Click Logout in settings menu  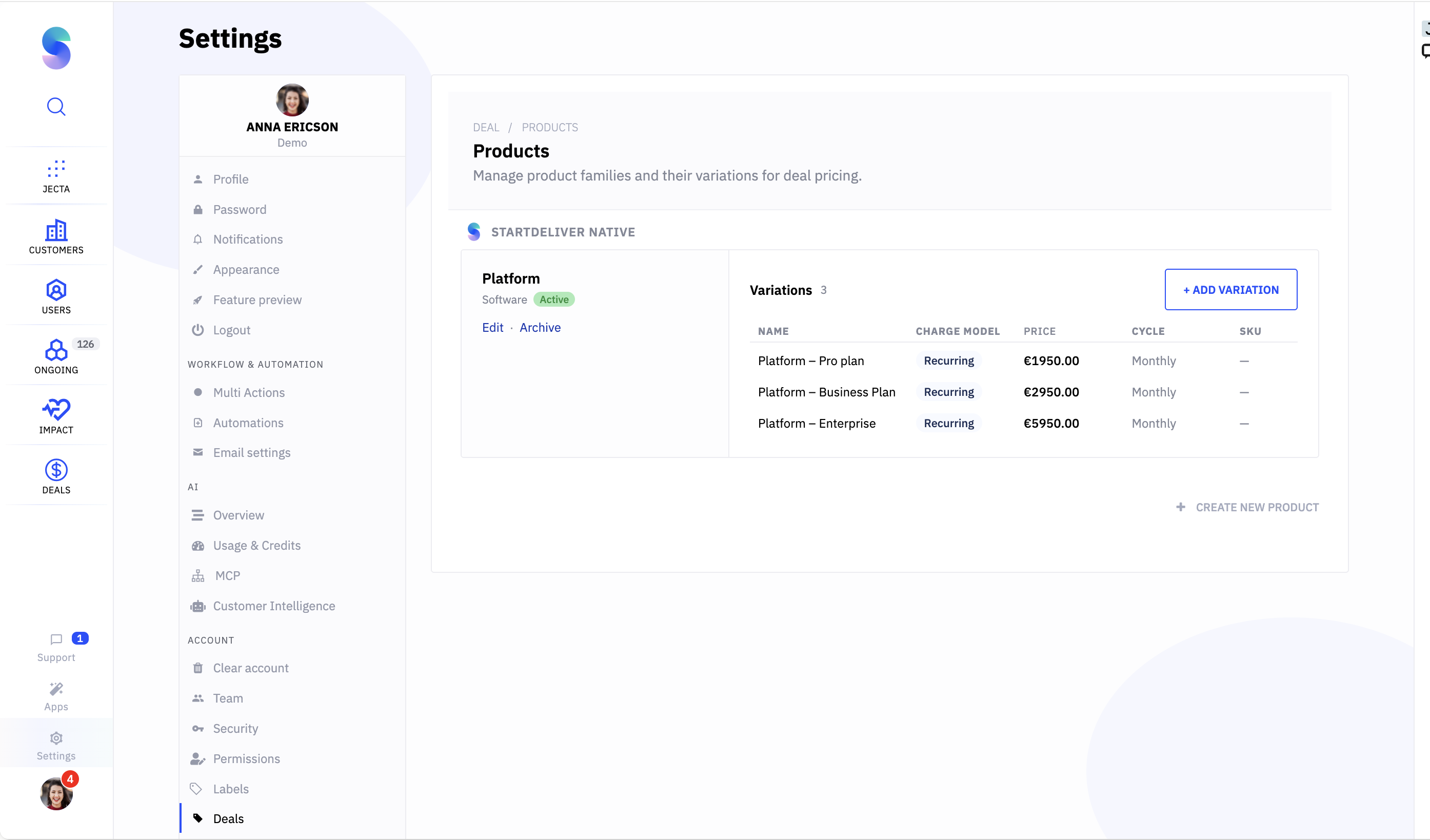231,330
